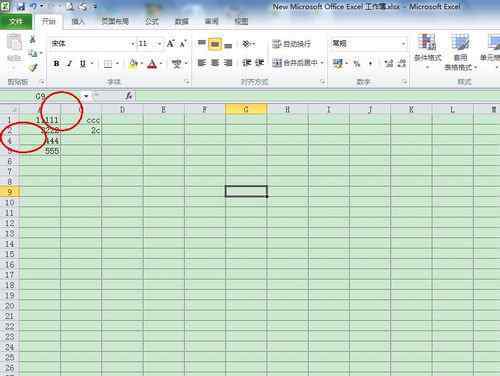Click the Increase Font Size icon
This screenshot has height=376, width=500.
click(171, 43)
